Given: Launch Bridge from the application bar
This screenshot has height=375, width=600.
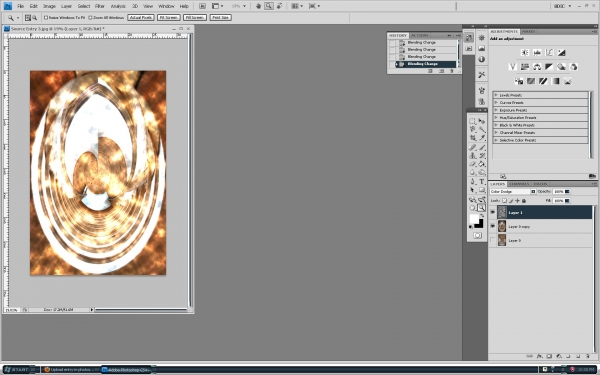Looking at the screenshot, I should pos(202,6).
